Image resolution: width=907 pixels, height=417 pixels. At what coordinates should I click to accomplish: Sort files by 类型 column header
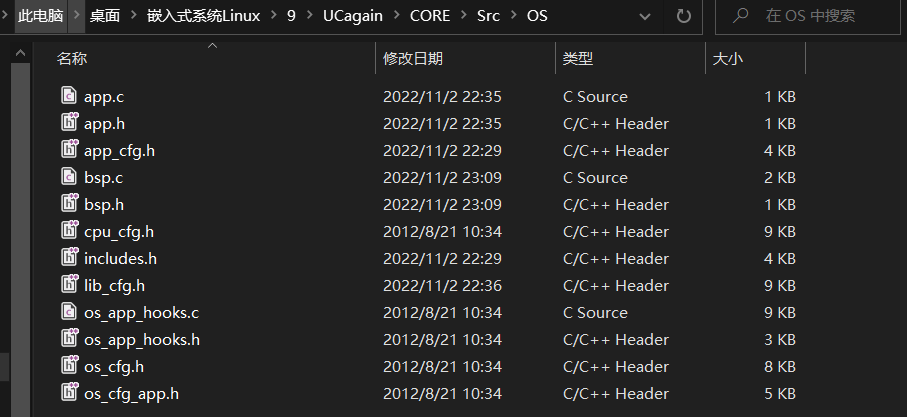[x=578, y=59]
